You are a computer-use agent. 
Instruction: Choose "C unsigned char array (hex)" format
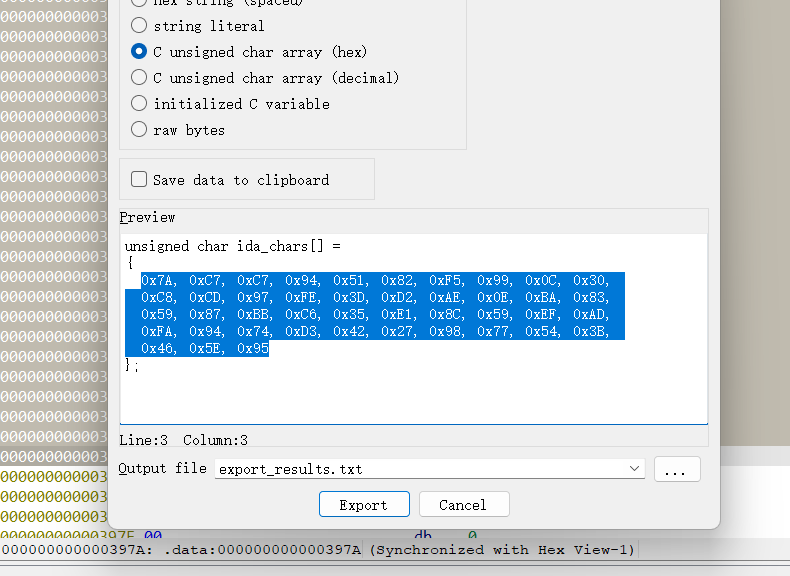139,52
